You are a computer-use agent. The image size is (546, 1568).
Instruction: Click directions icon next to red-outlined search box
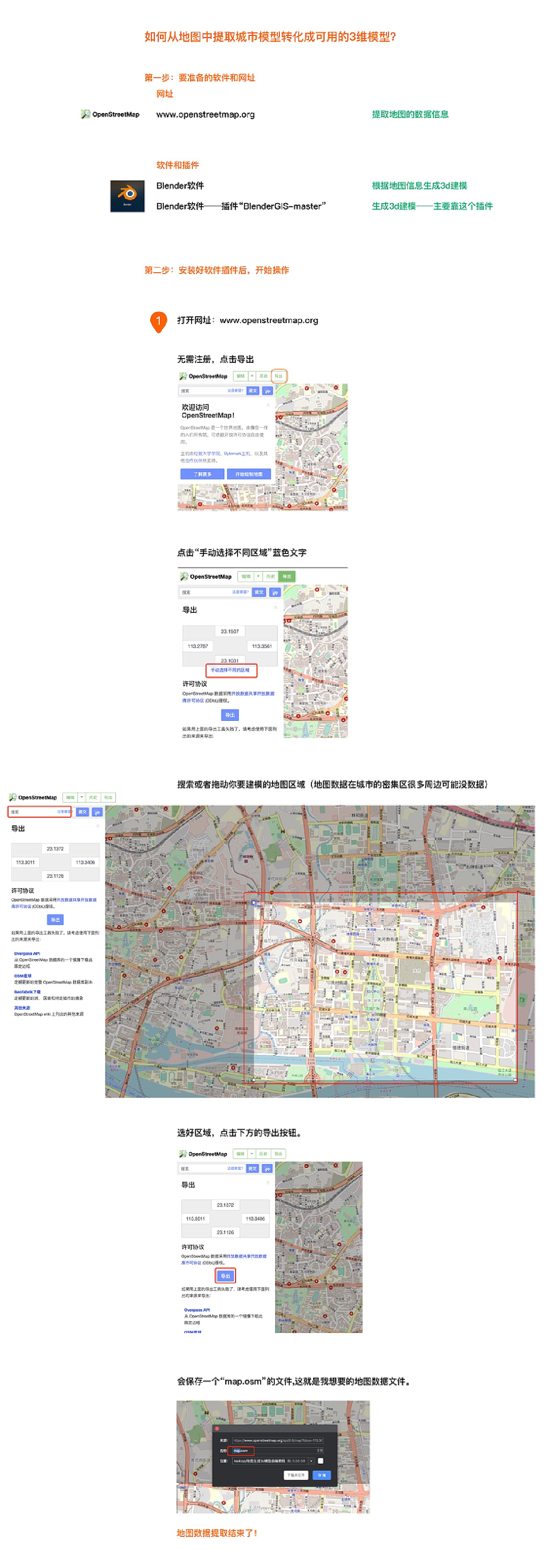pyautogui.click(x=97, y=812)
